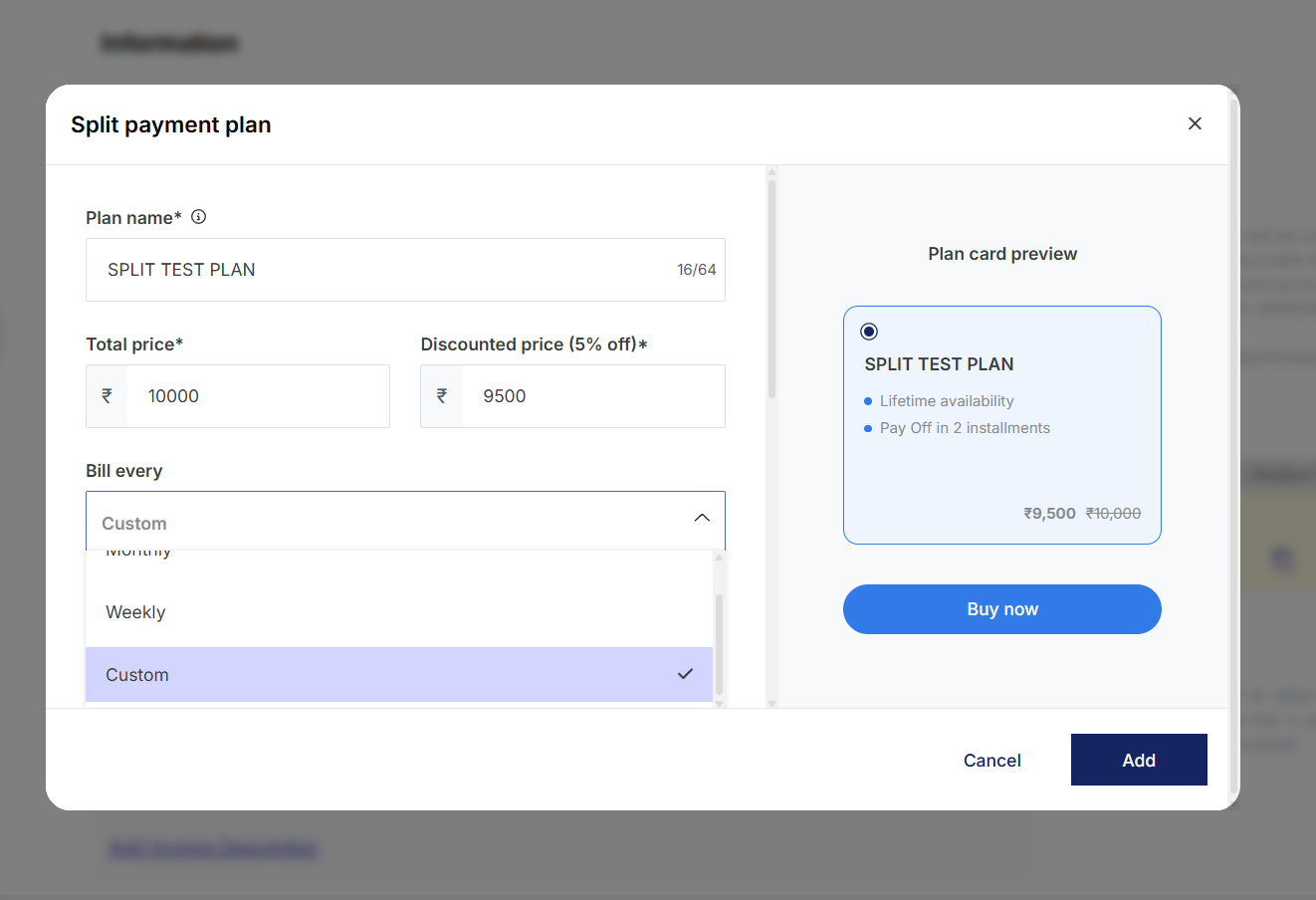Click the dropdown list's scroll-down arrow
Viewport: 1316px width, 900px height.
(x=719, y=703)
